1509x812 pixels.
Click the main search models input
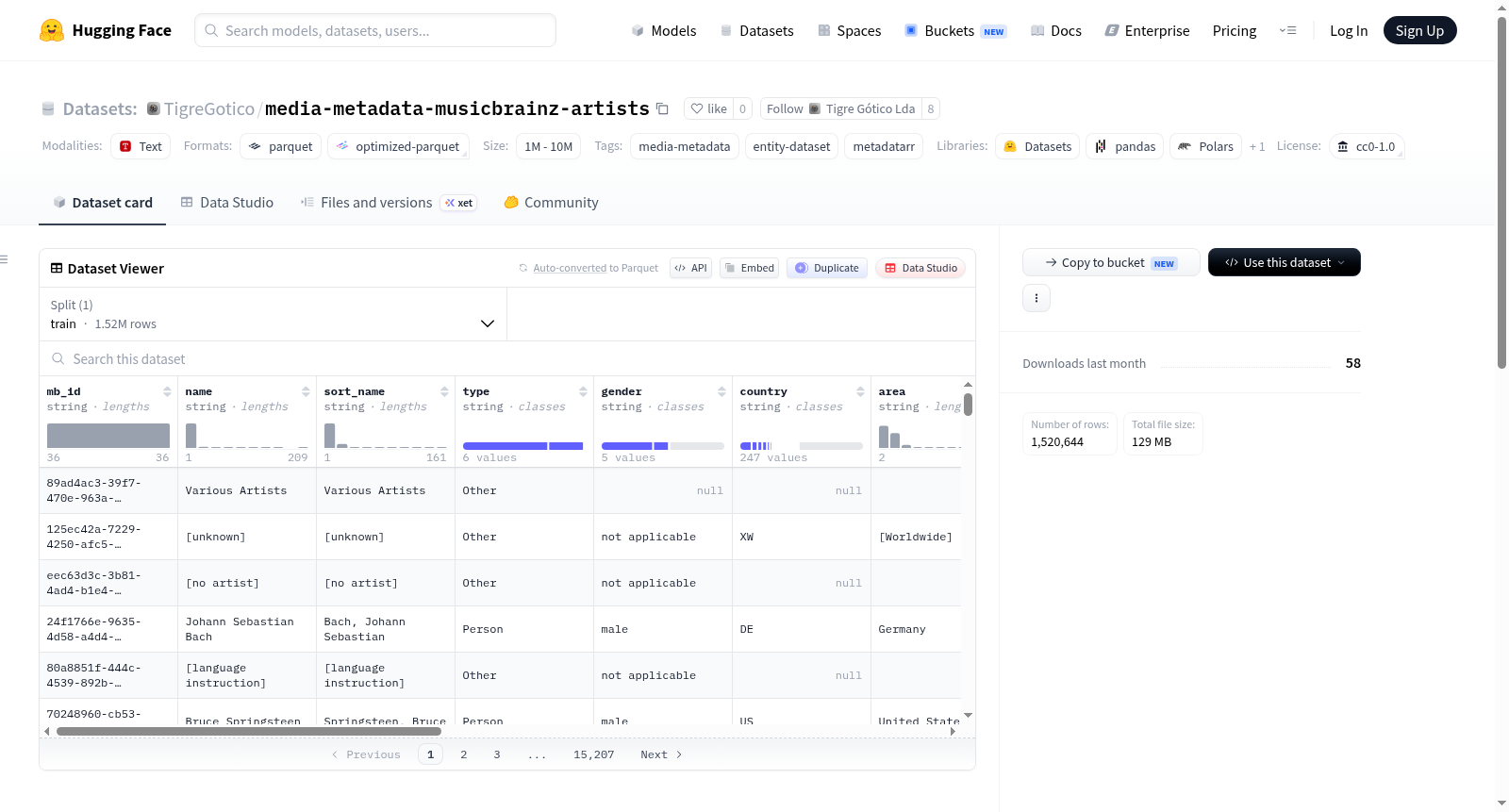[375, 30]
